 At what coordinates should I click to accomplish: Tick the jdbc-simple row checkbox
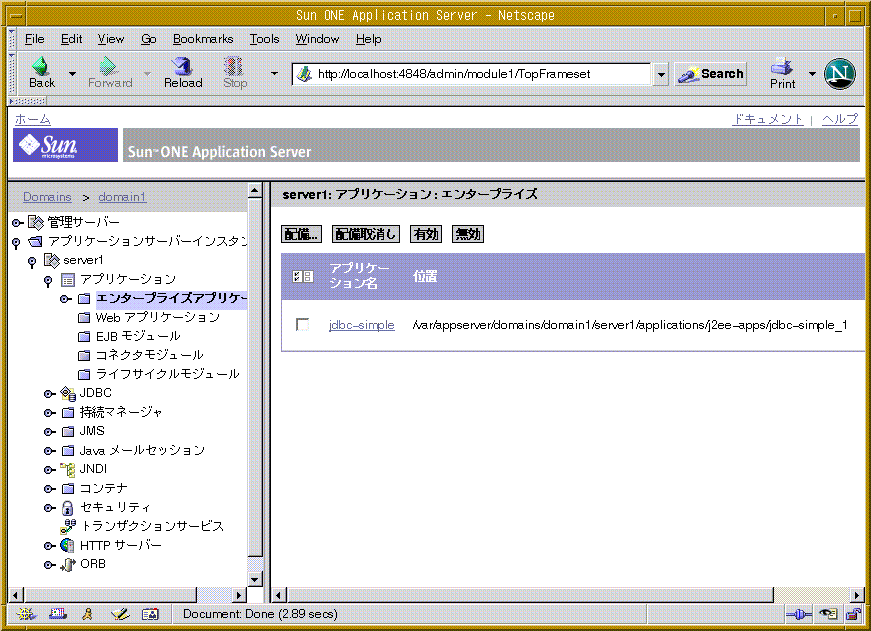[x=303, y=324]
